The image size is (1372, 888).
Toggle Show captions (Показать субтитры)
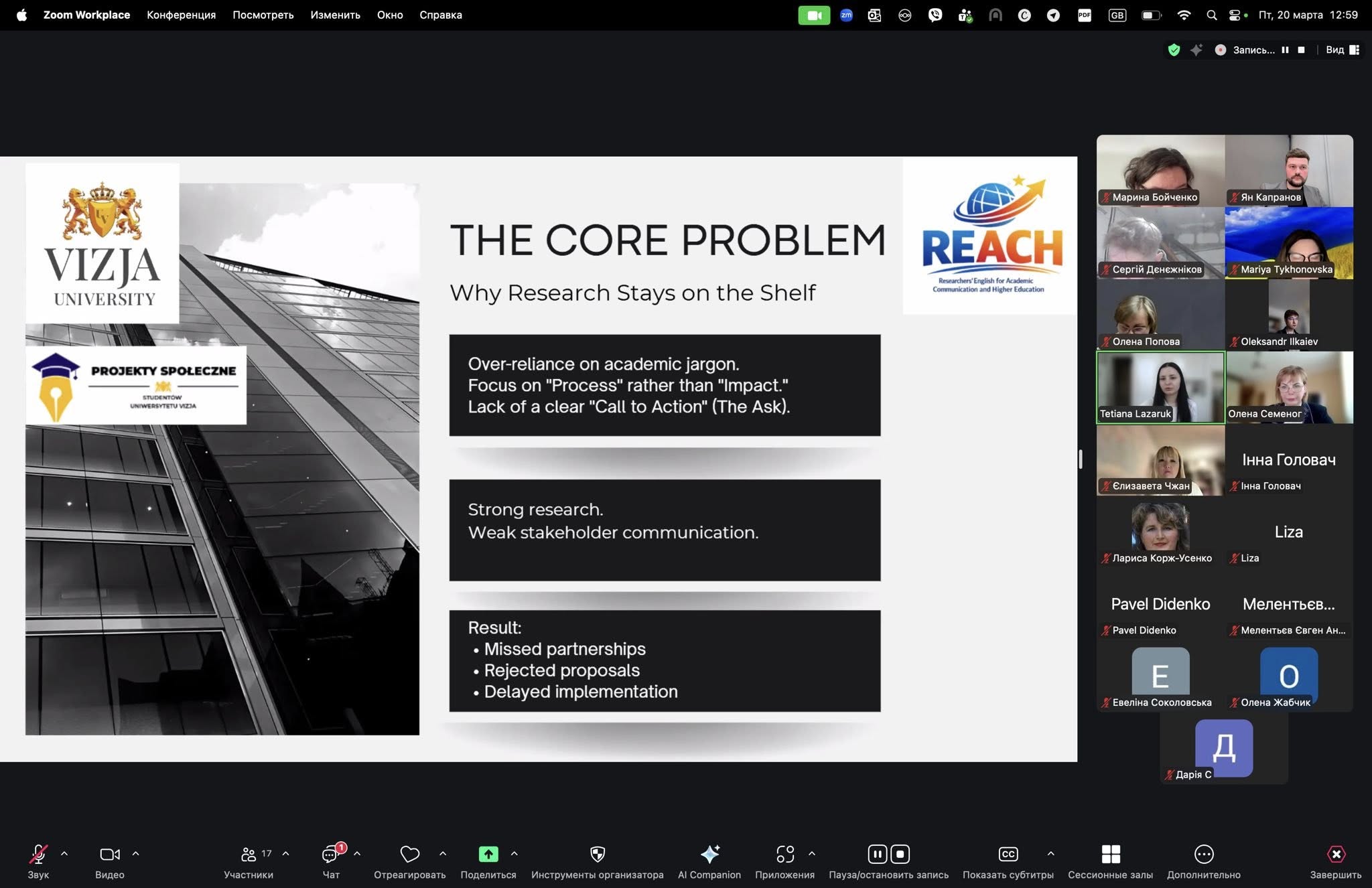pyautogui.click(x=1008, y=854)
